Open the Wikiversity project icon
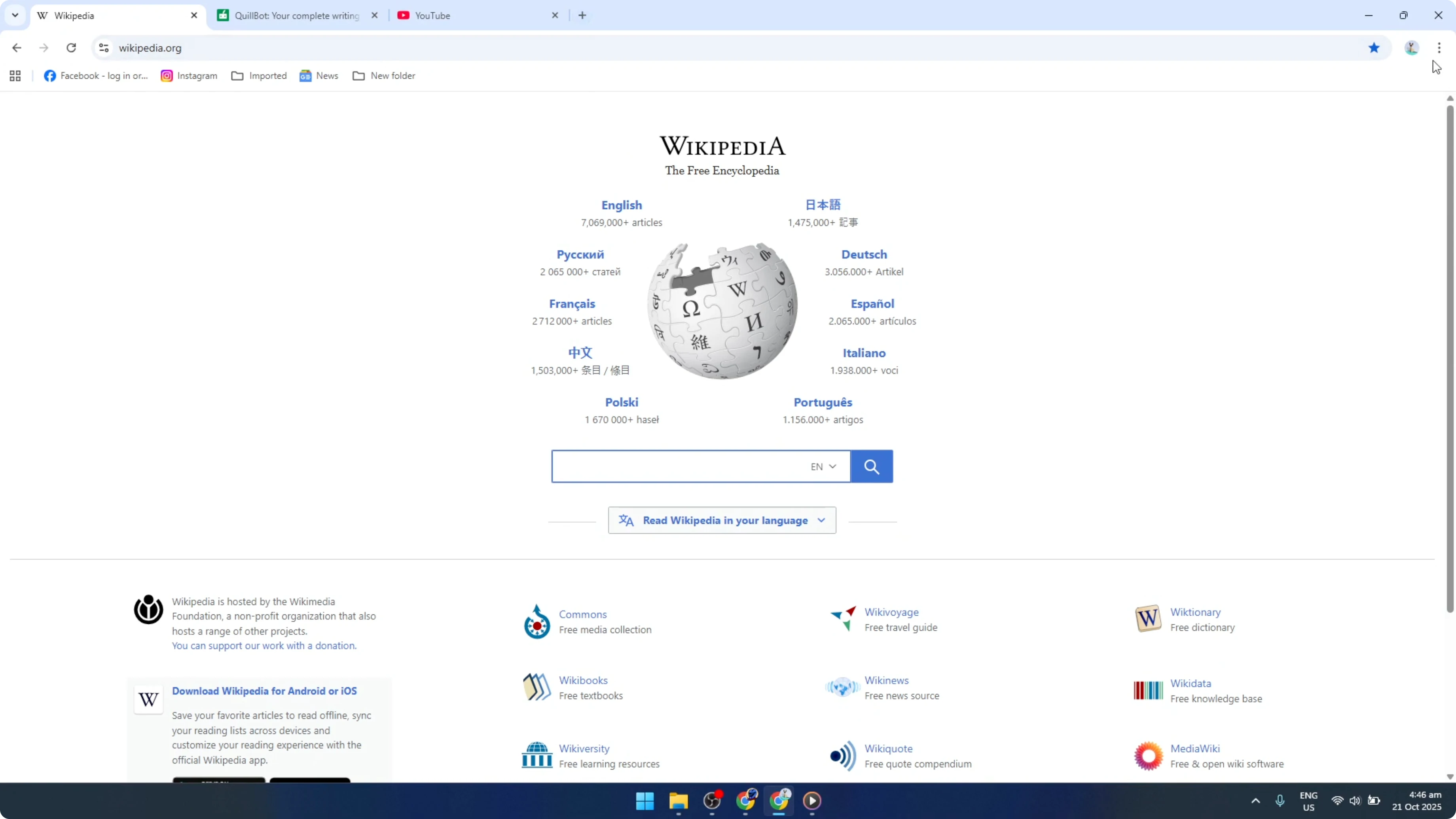Image resolution: width=1456 pixels, height=819 pixels. click(x=537, y=755)
